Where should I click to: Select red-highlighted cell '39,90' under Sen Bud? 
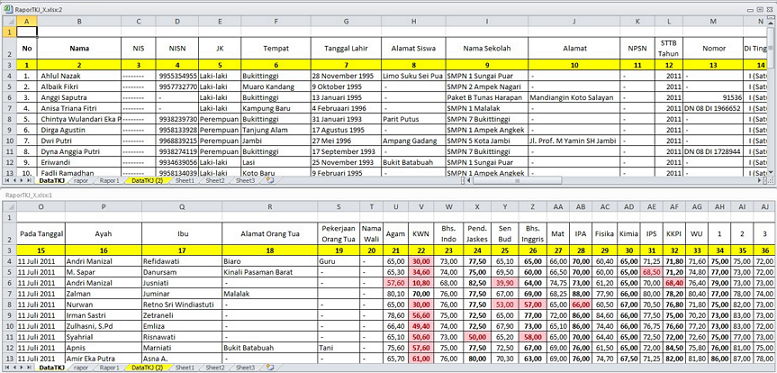coord(504,282)
